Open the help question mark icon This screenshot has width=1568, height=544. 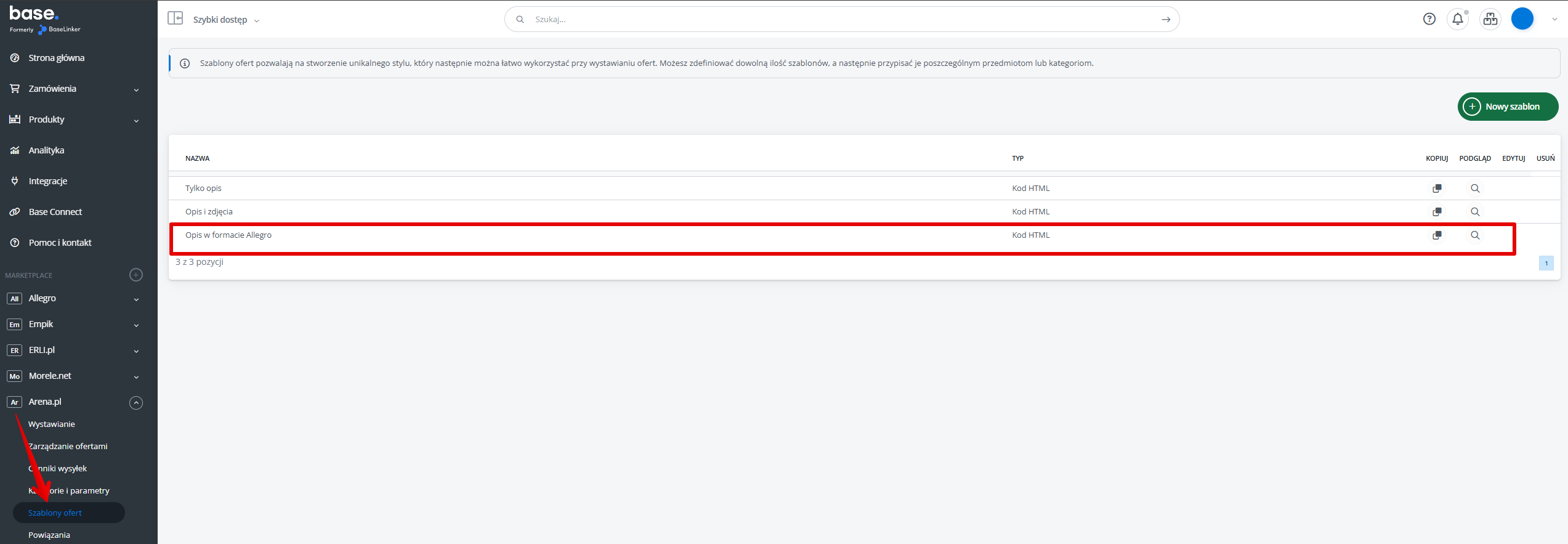click(1429, 19)
